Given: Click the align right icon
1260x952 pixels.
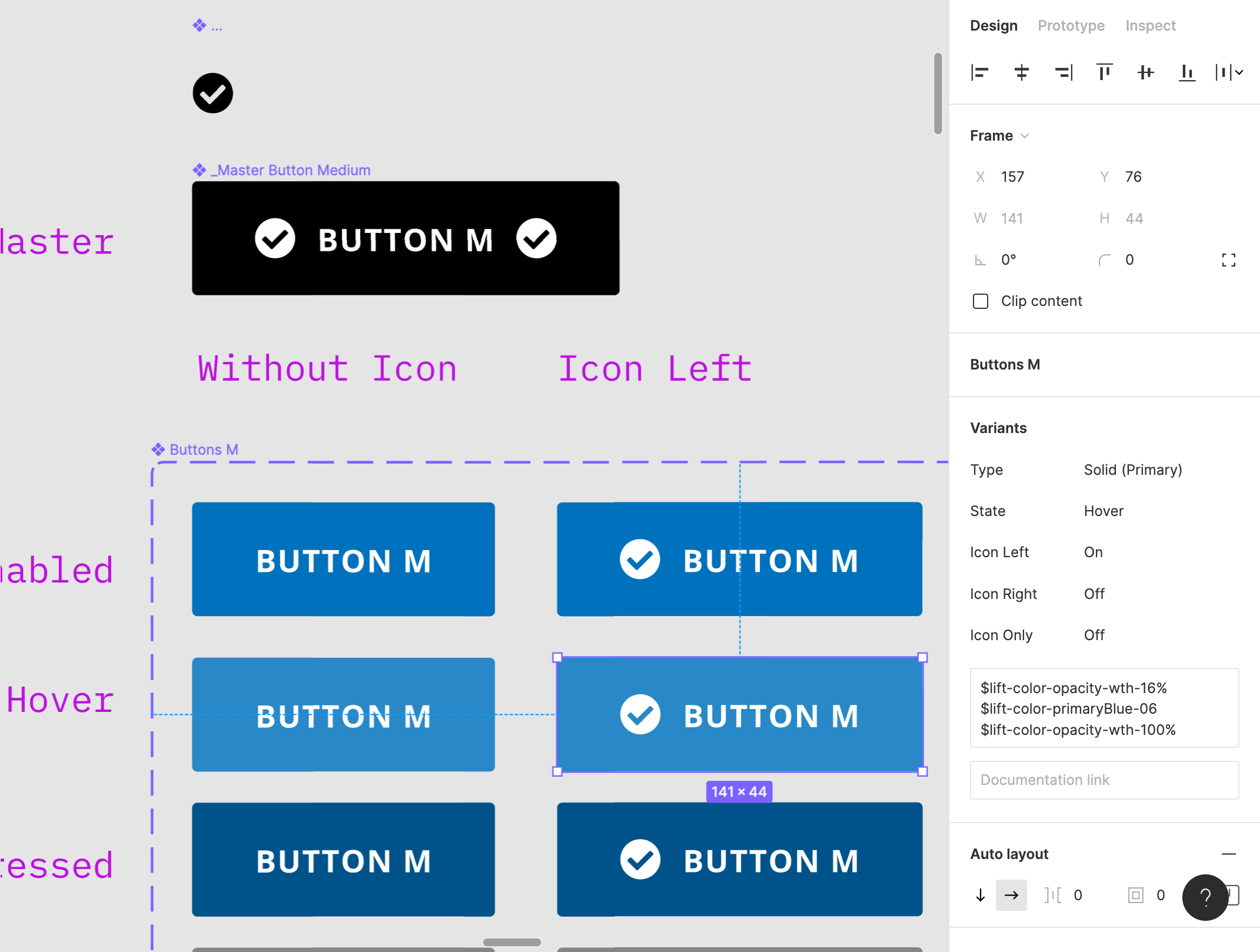Looking at the screenshot, I should 1063,72.
